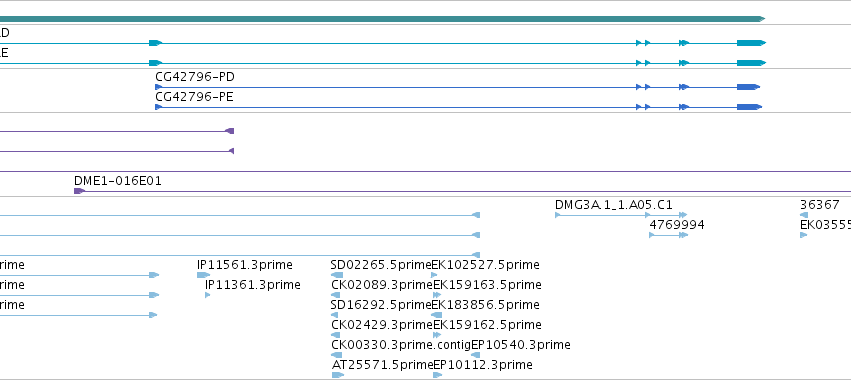Click the EP10540.3prime feature block
The image size is (851, 380).
point(475,355)
